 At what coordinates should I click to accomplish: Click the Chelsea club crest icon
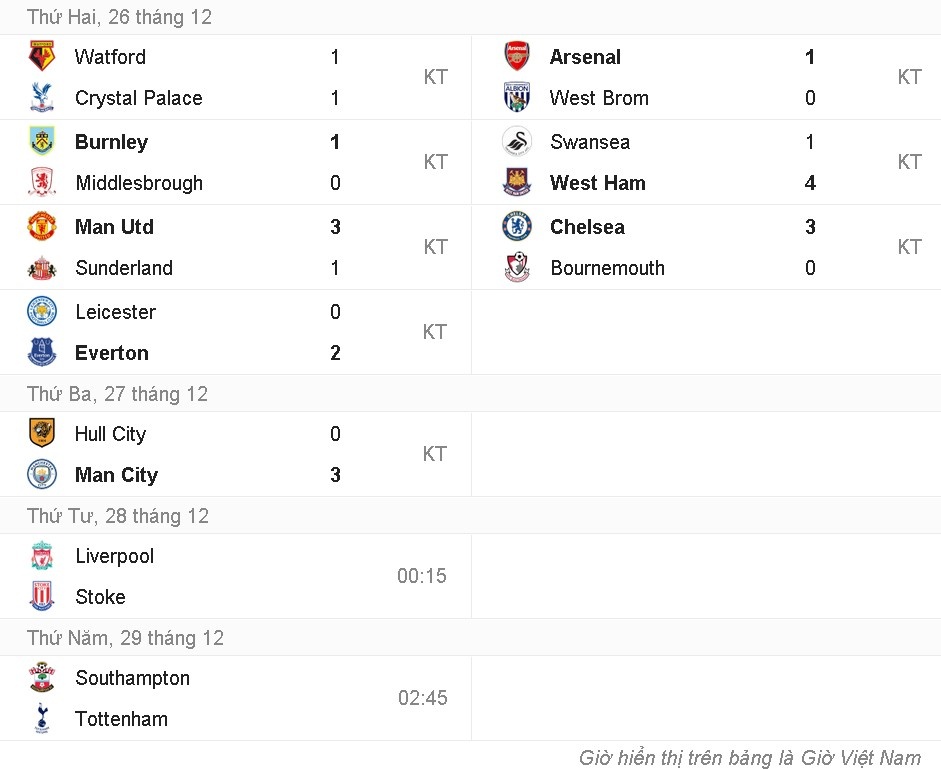517,227
